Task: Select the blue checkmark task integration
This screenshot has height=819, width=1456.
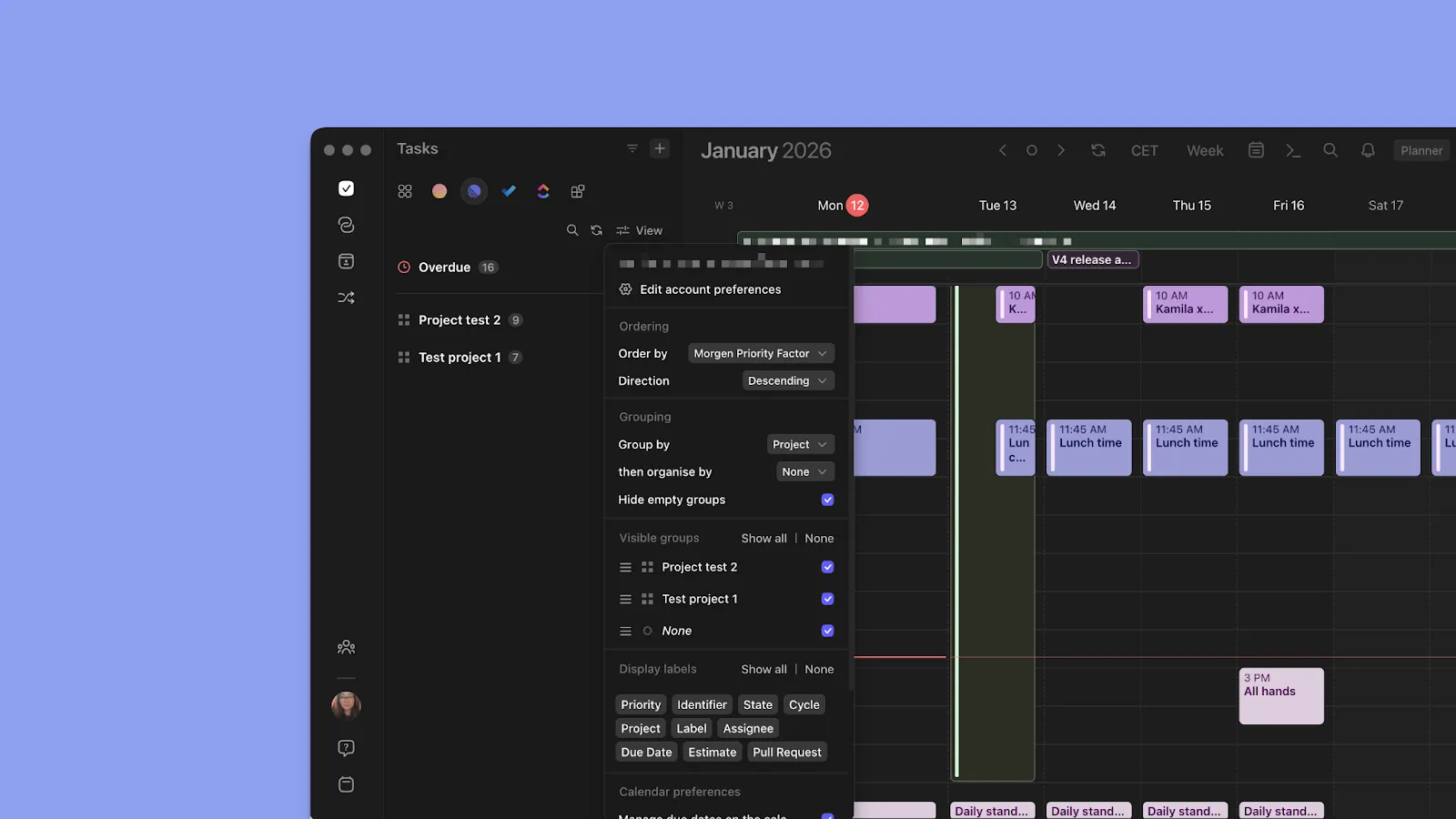Action: pos(509,191)
